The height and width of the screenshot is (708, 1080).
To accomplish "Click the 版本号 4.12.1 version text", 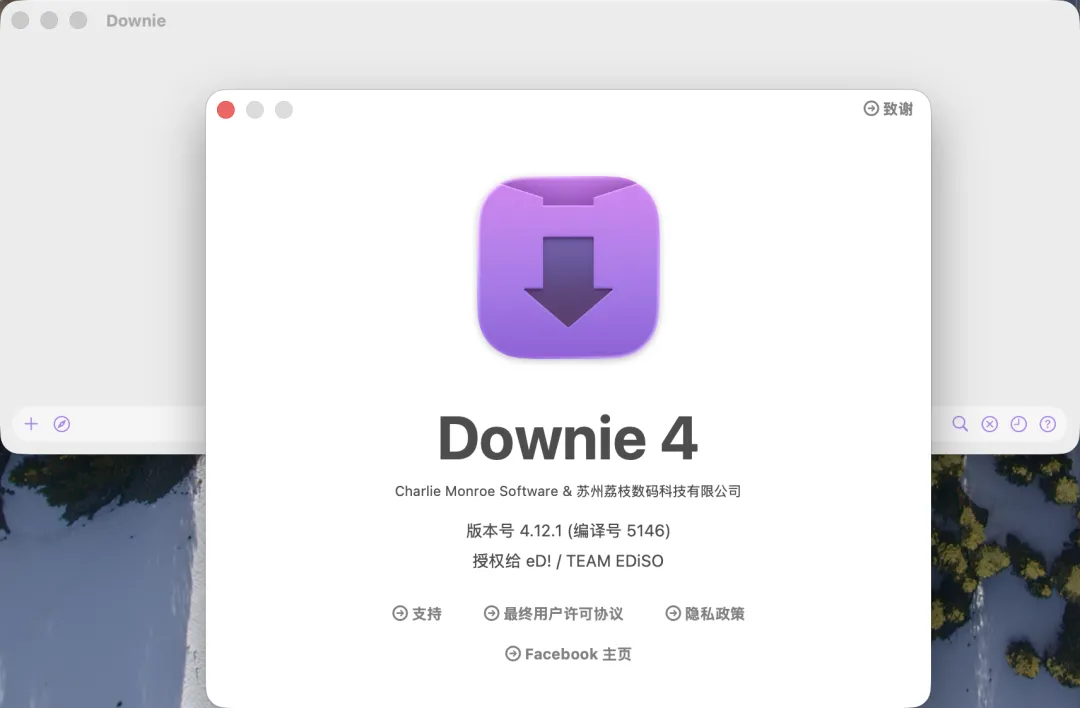I will pyautogui.click(x=568, y=530).
